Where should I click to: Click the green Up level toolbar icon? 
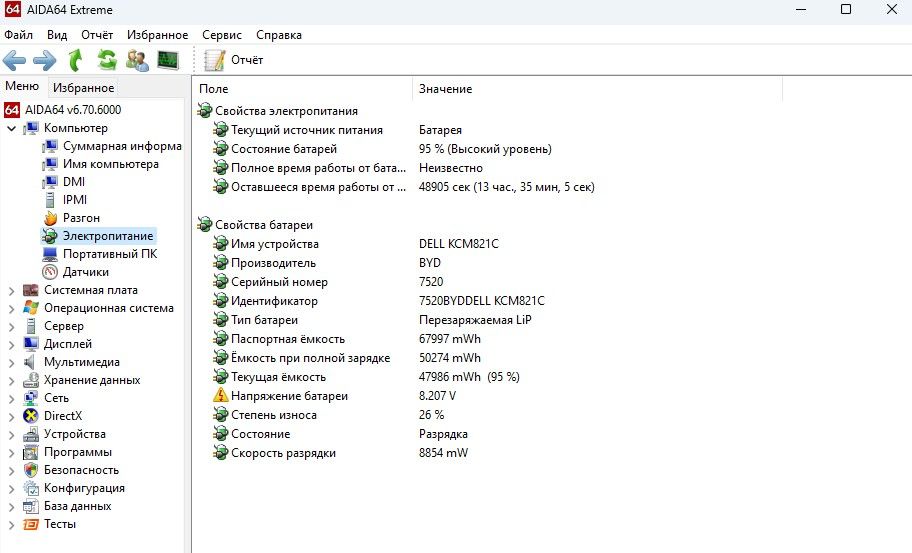[x=76, y=60]
